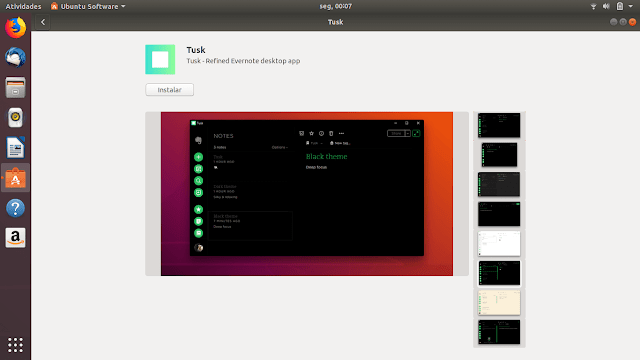This screenshot has width=640, height=360.
Task: Expand the system menu arrow
Action: 631,6
